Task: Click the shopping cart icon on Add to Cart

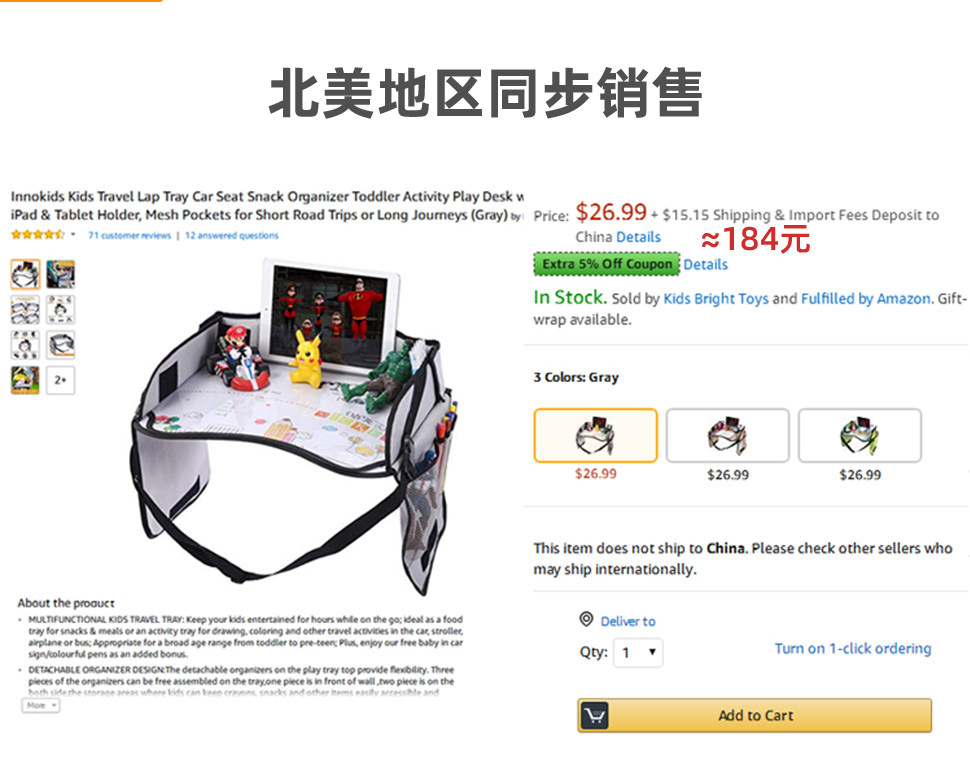Action: coord(594,716)
